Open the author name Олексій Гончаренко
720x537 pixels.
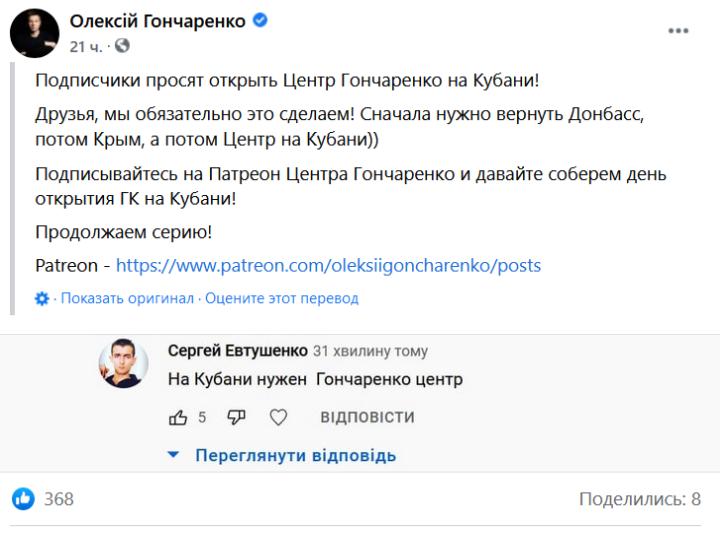157,22
